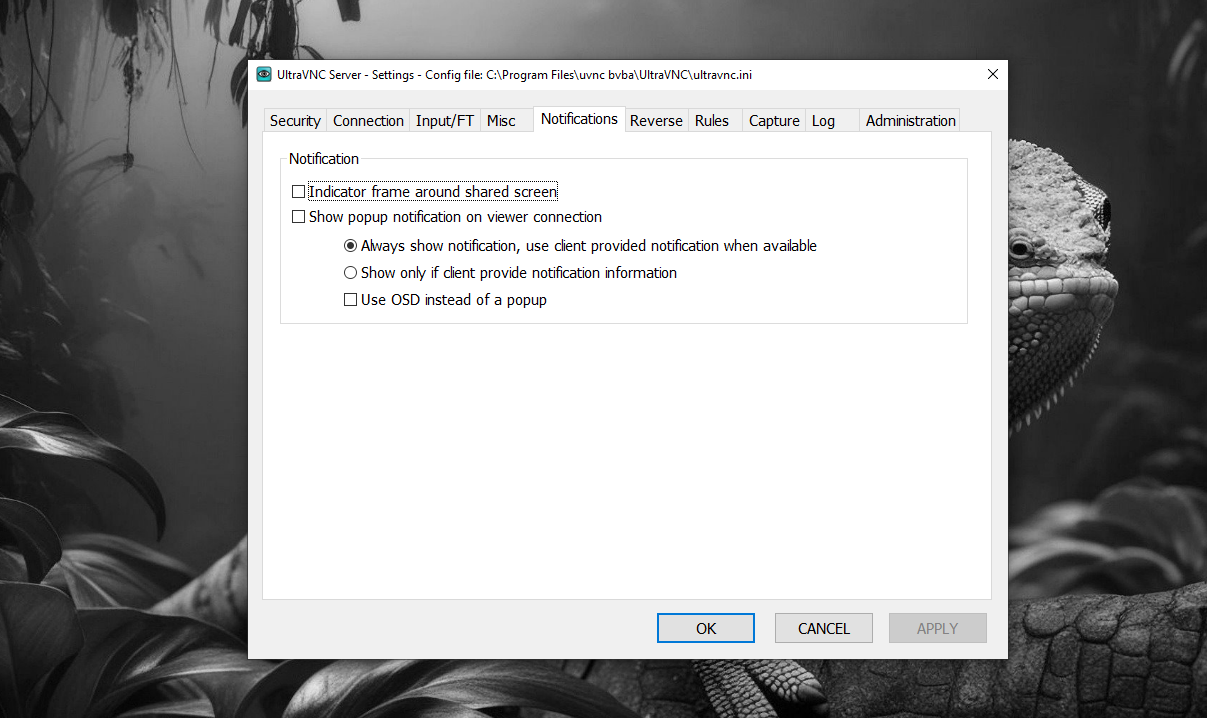Go to the Misc tab
This screenshot has height=718, width=1207.
pyautogui.click(x=501, y=121)
